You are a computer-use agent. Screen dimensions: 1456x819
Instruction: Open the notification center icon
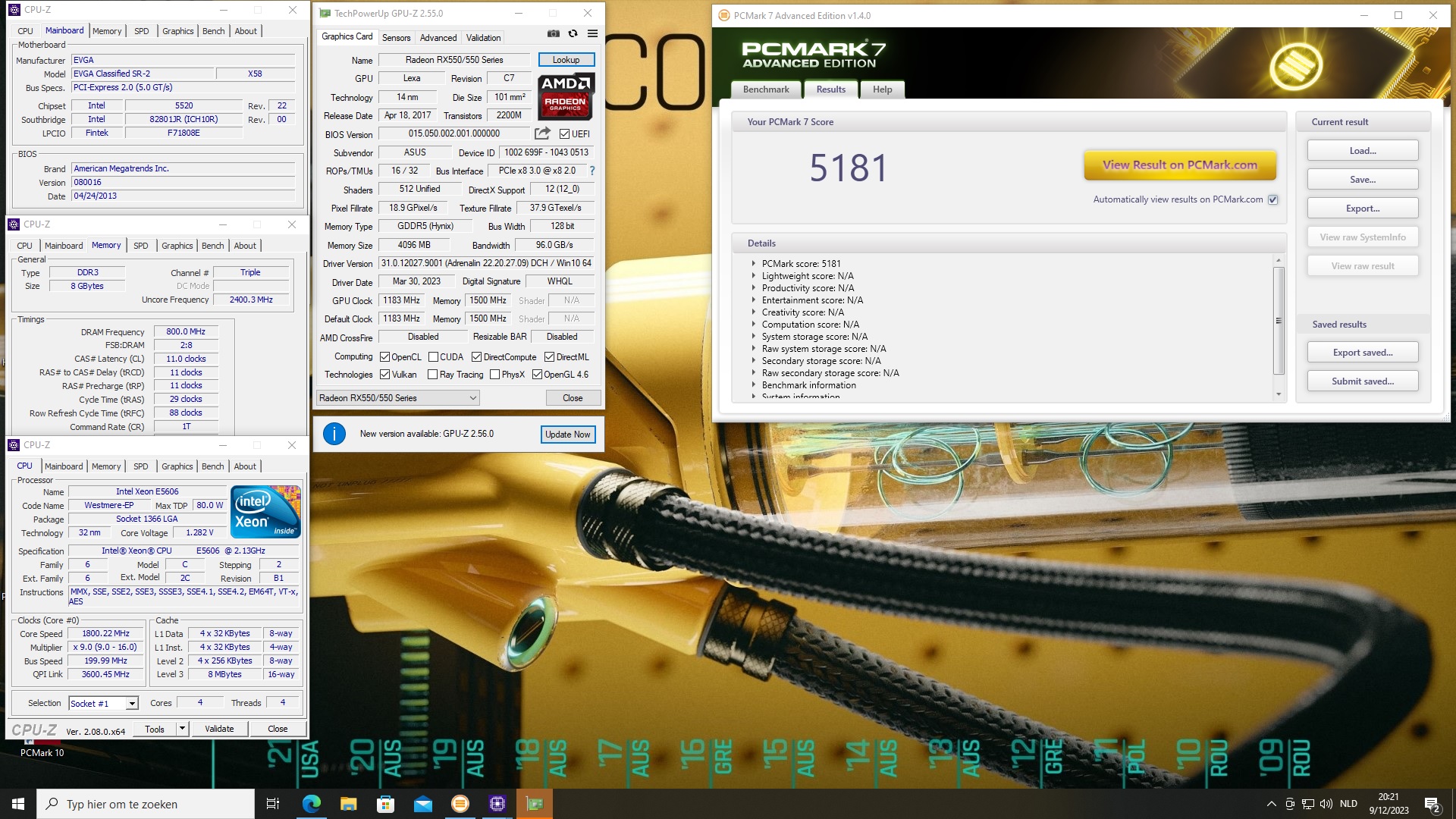(1432, 804)
